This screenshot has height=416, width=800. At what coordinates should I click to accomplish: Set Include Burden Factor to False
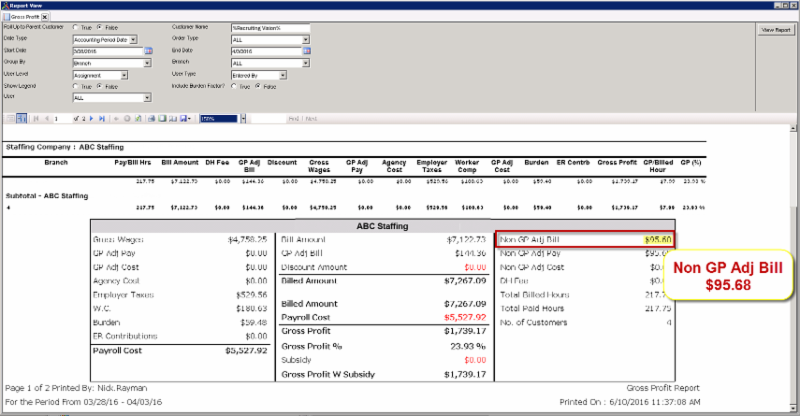258,86
